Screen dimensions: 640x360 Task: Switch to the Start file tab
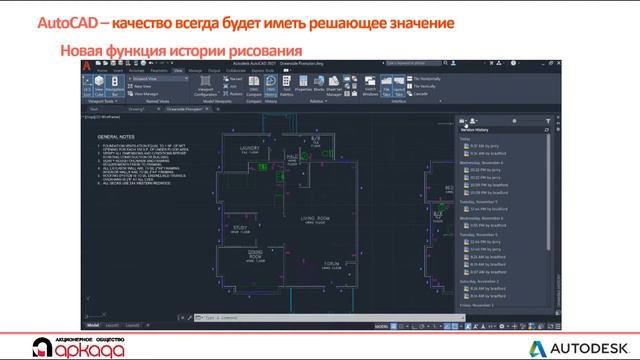coord(94,109)
